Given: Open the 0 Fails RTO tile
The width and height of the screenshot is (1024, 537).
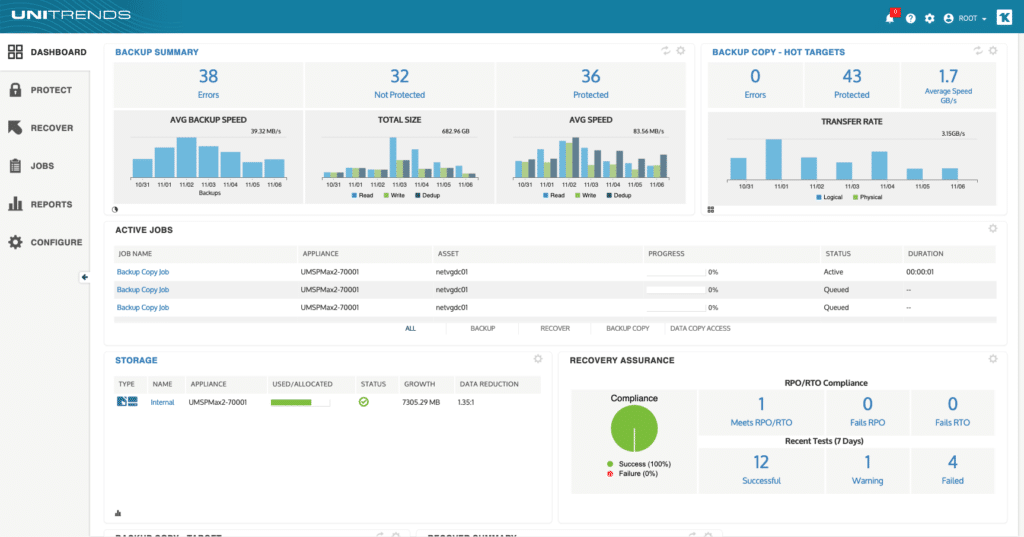Looking at the screenshot, I should [x=952, y=412].
